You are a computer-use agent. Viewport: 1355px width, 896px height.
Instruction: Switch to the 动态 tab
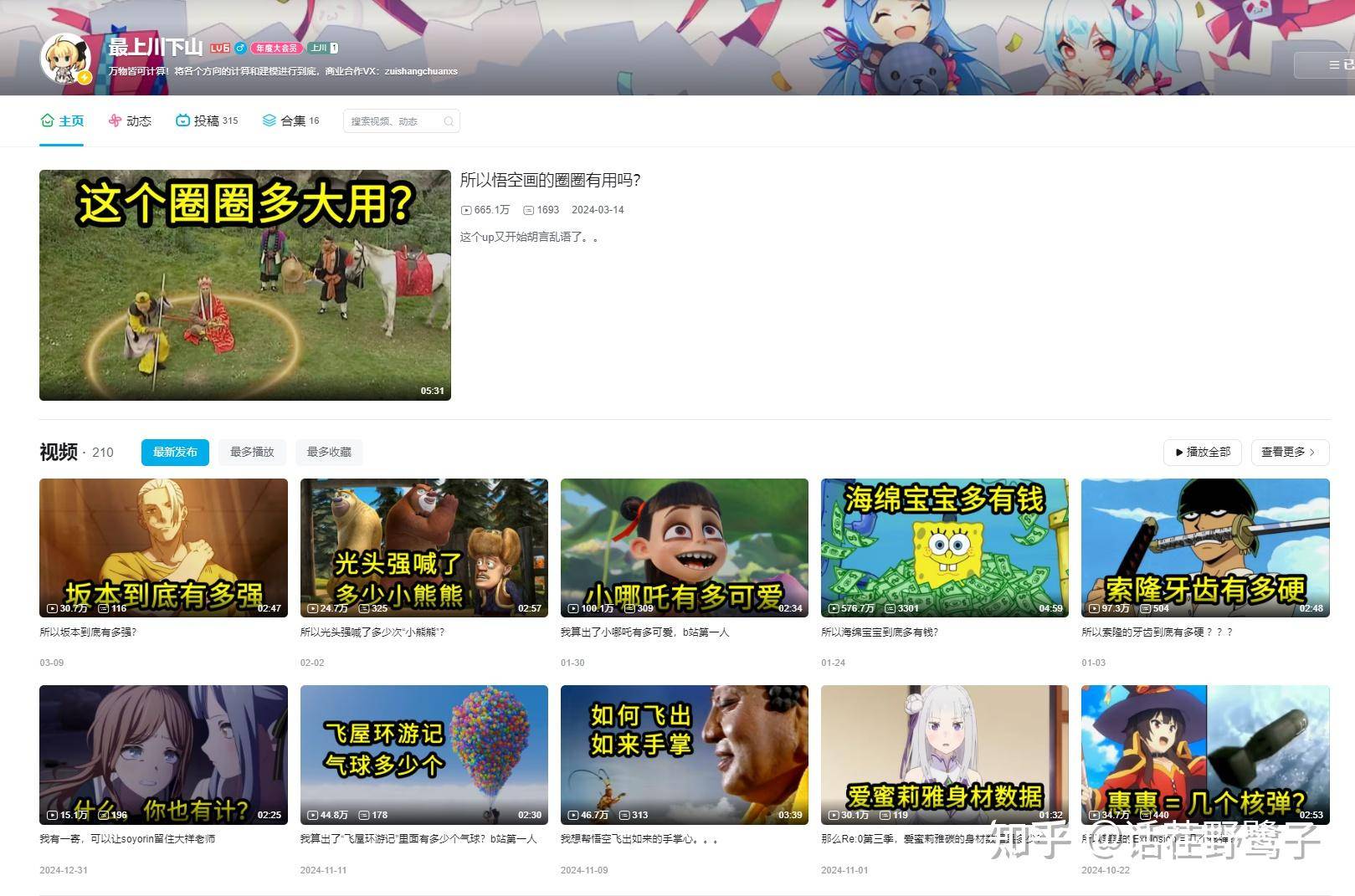[x=130, y=121]
